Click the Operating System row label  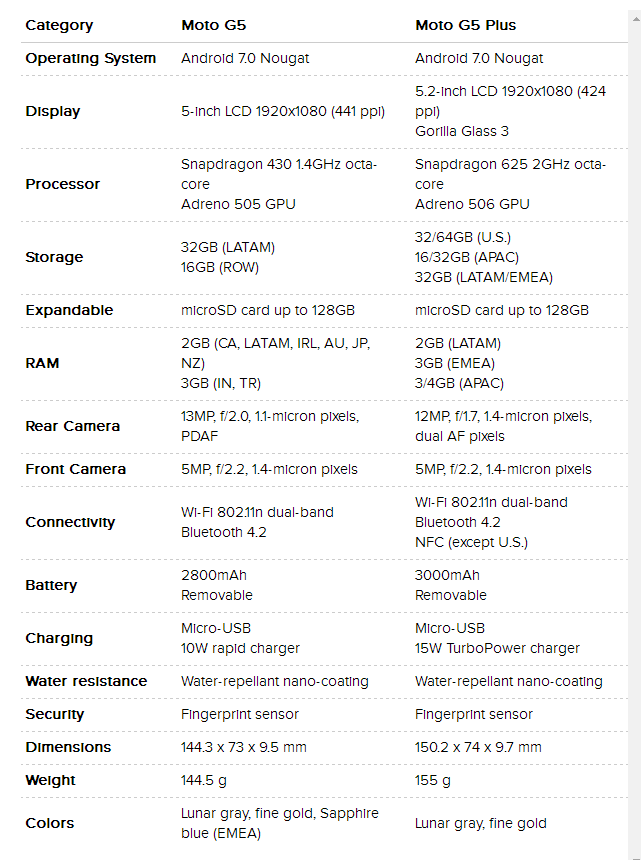91,58
